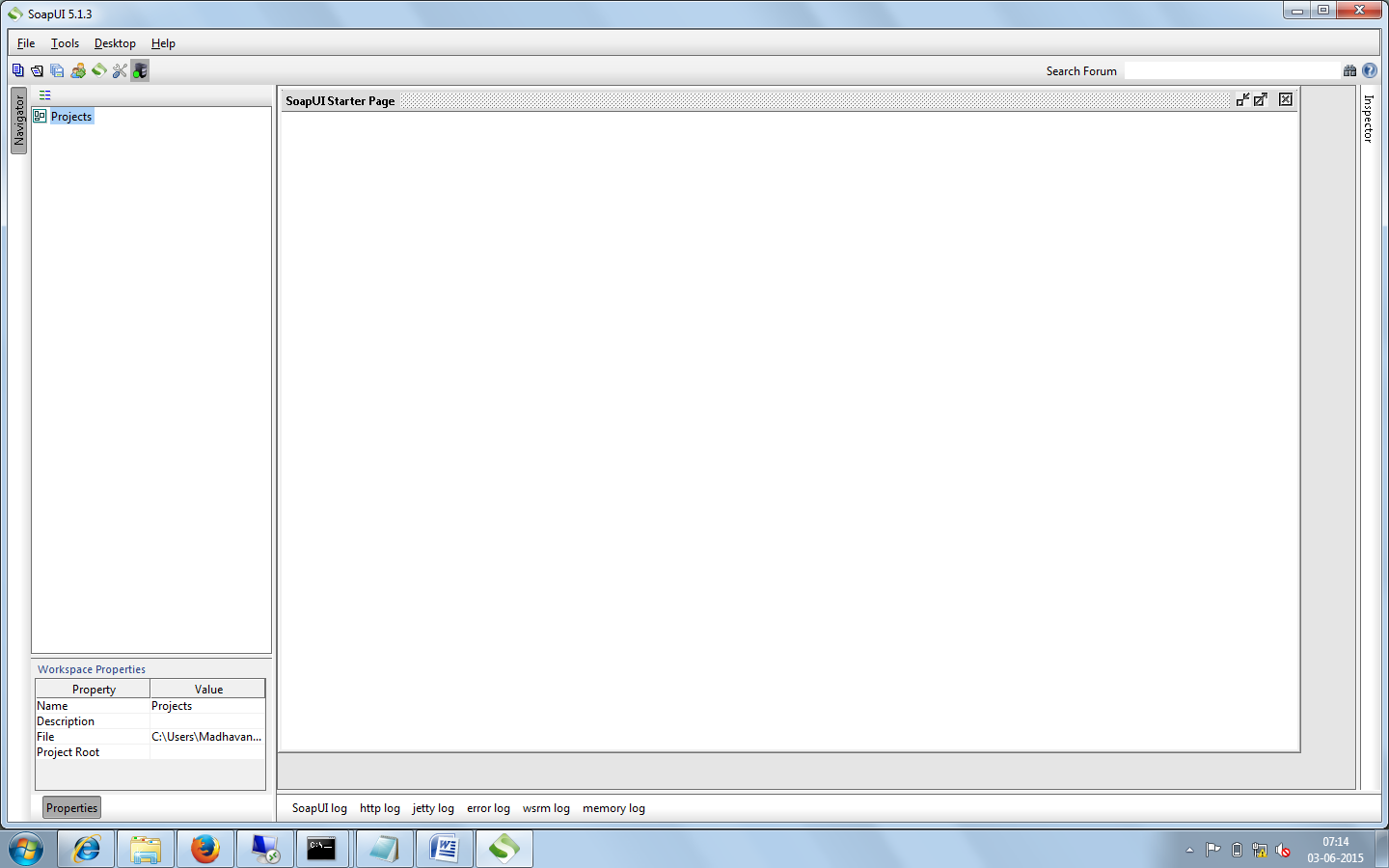
Task: Show the error log tab
Action: [488, 808]
